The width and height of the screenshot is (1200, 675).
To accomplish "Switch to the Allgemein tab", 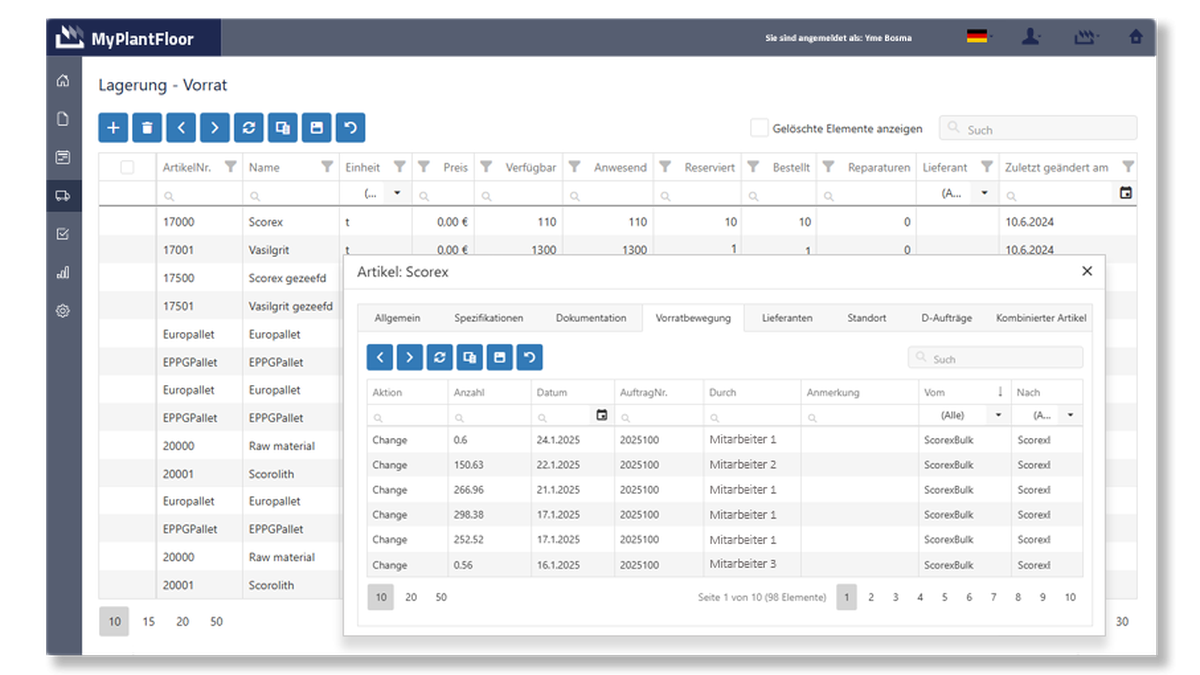I will tap(397, 318).
